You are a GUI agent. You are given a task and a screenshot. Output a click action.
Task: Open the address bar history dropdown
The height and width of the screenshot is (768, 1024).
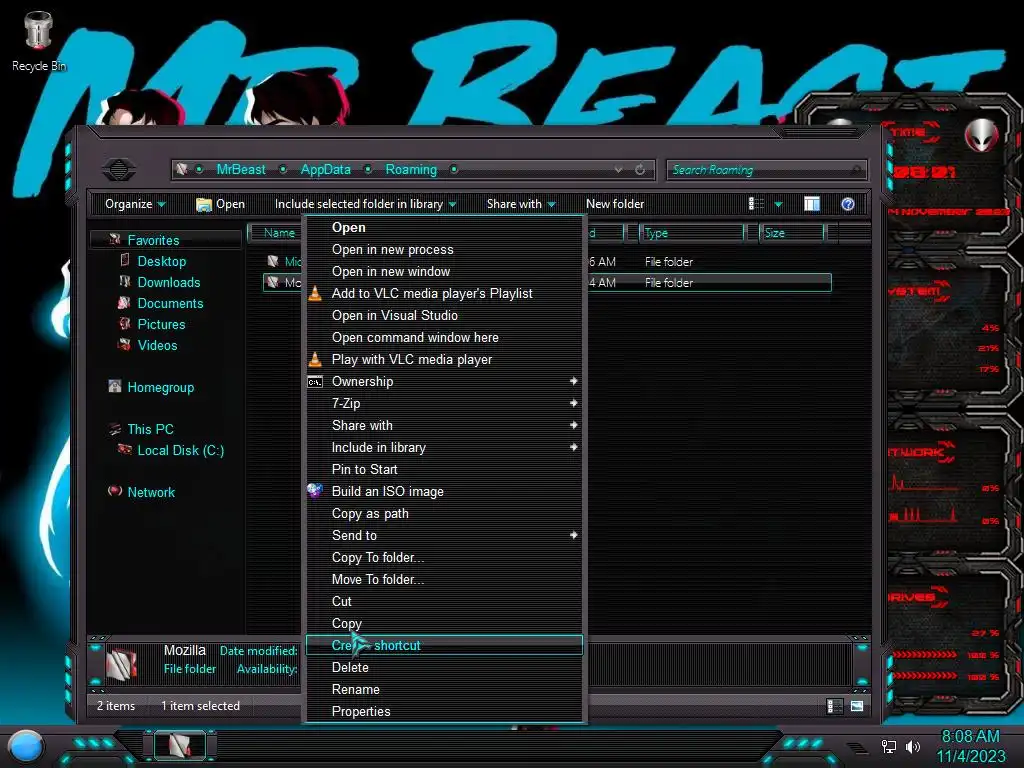click(x=618, y=170)
